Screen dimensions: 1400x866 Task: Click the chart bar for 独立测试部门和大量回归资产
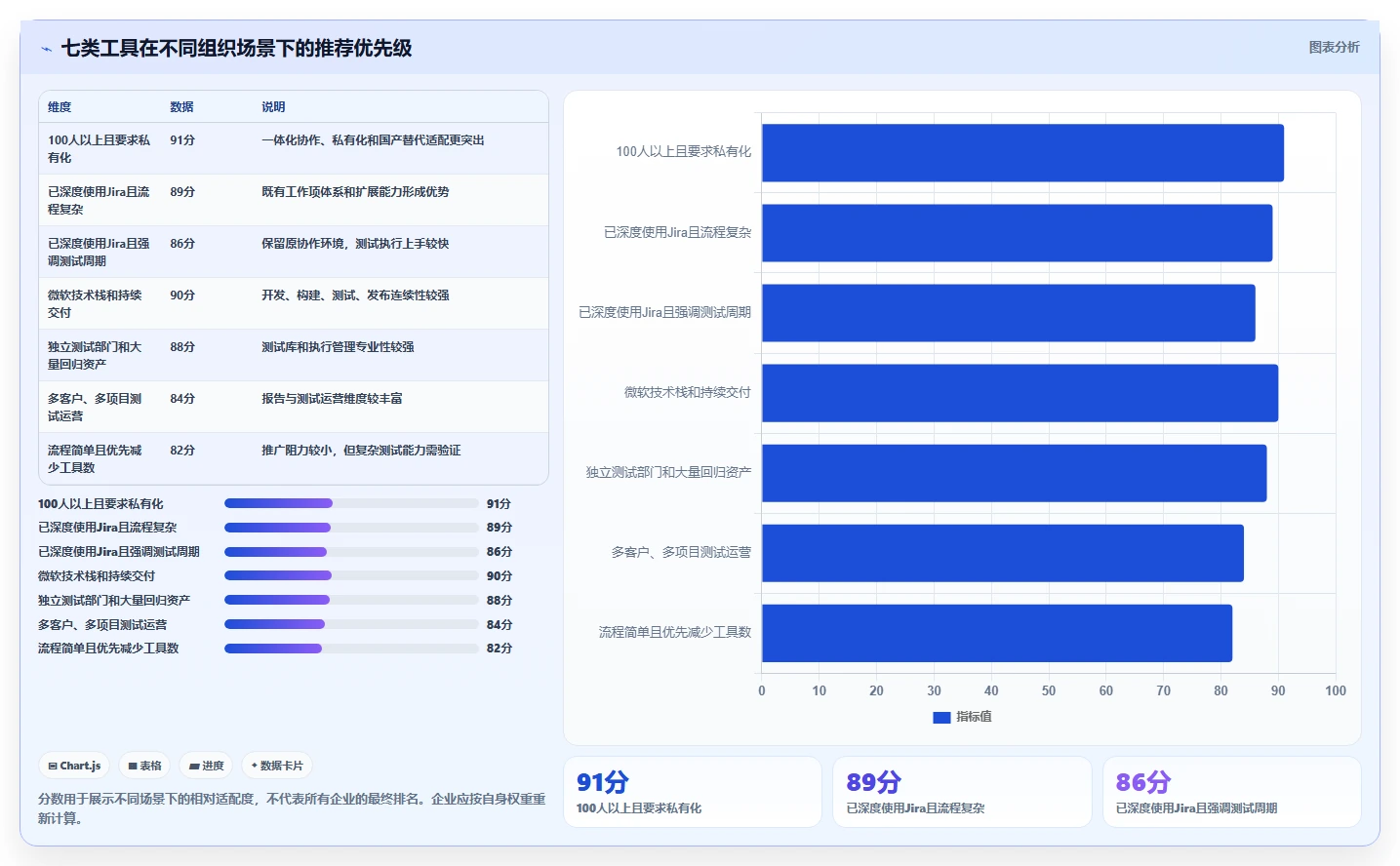click(1015, 473)
